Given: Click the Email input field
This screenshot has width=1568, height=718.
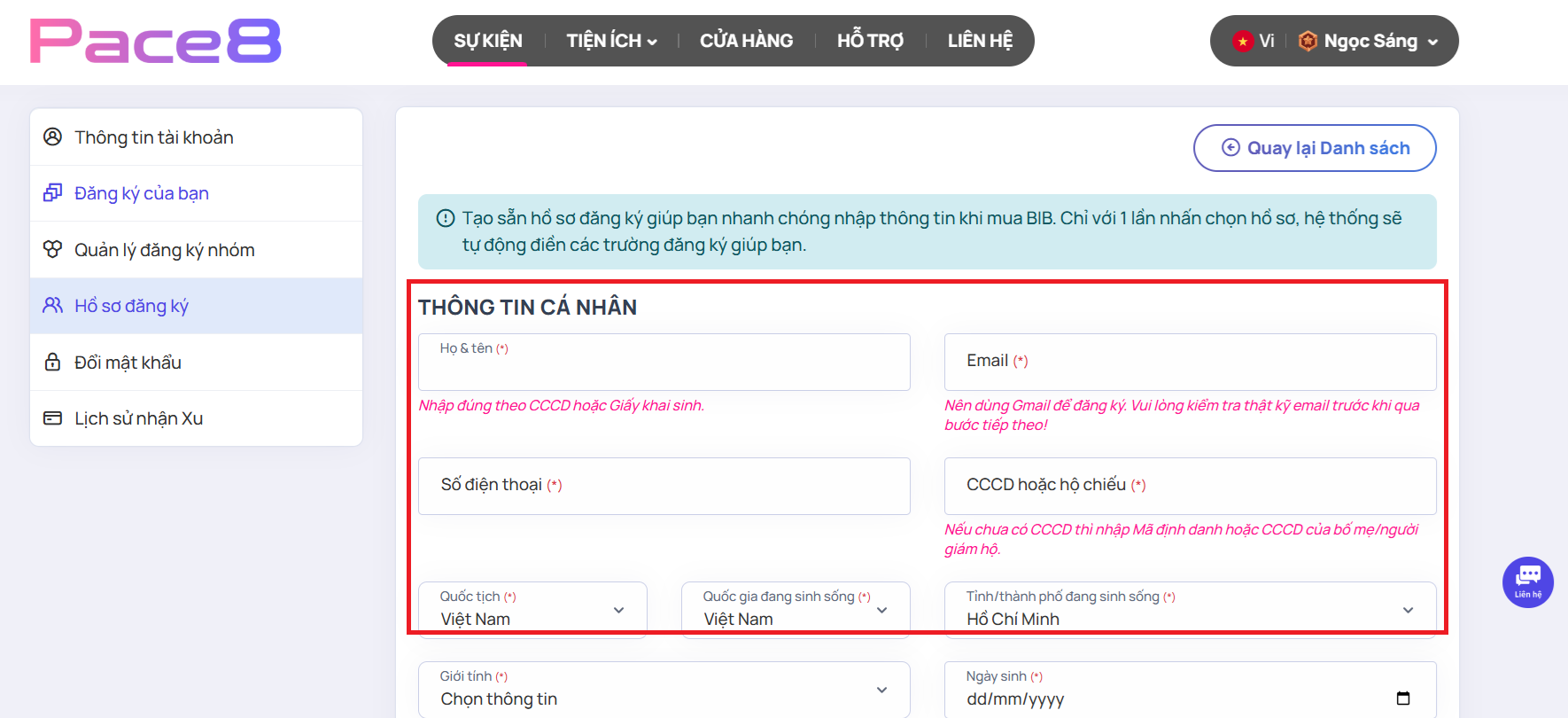Looking at the screenshot, I should 1189,362.
